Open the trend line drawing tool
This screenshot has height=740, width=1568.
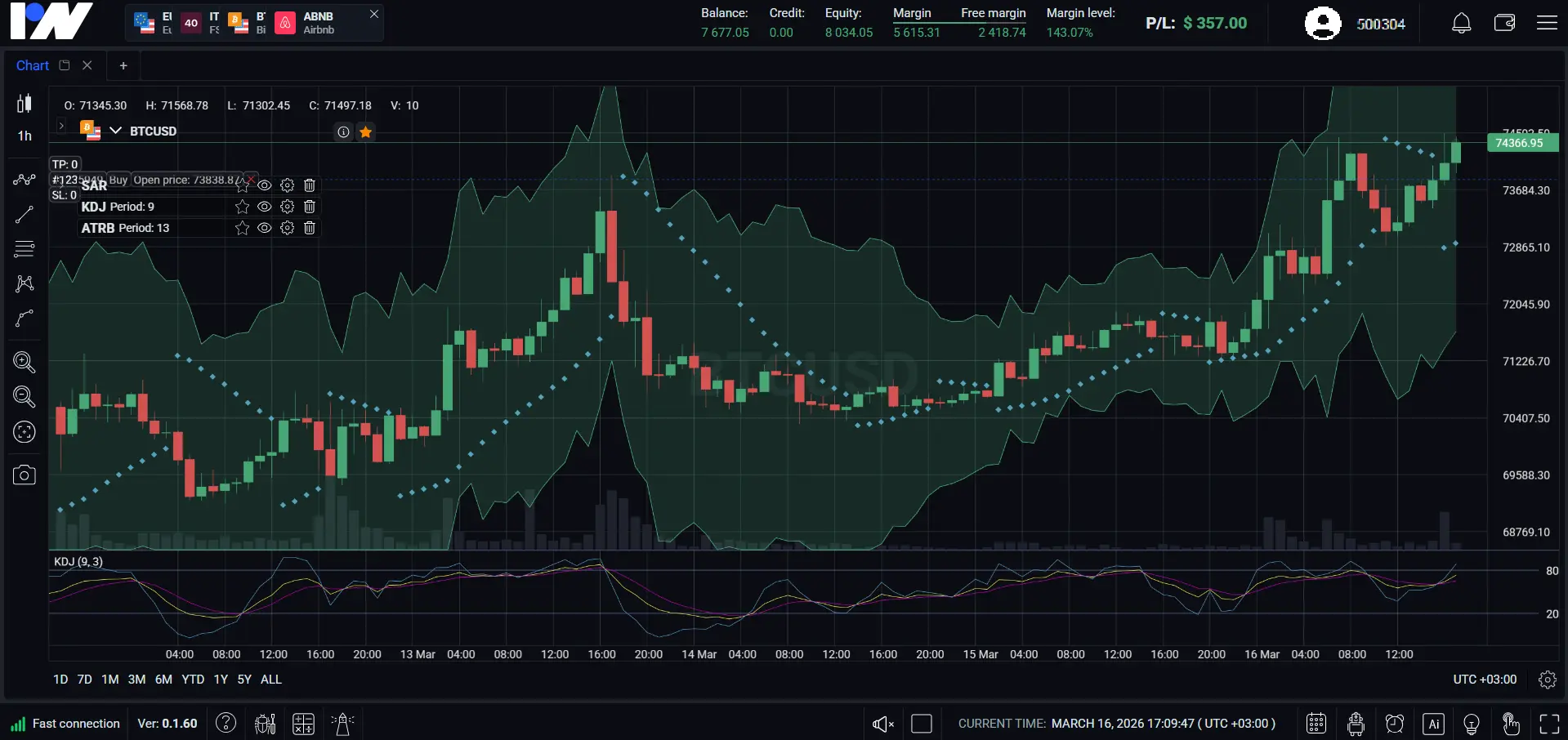click(x=24, y=214)
